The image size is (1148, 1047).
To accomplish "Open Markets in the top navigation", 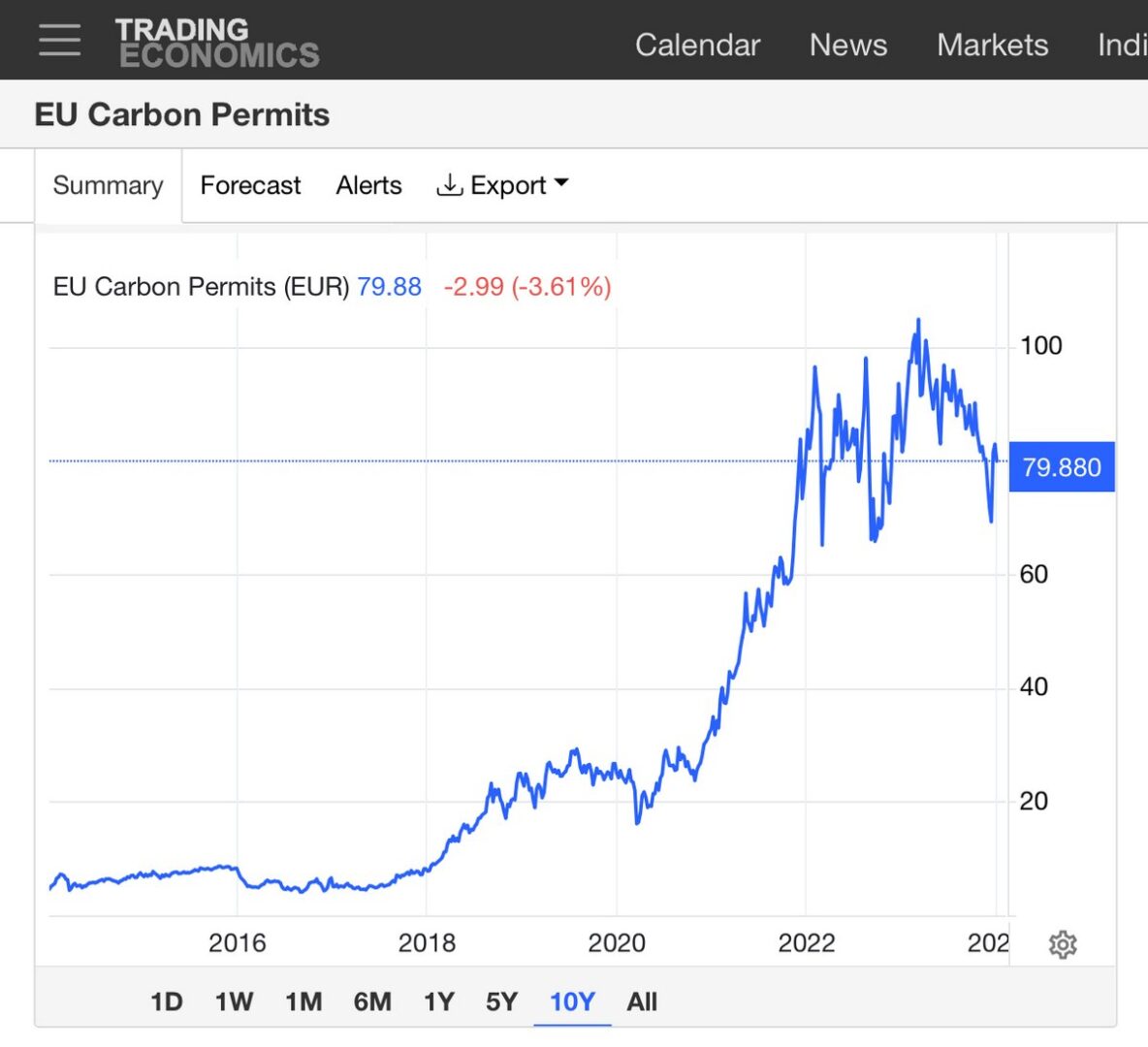I will pyautogui.click(x=992, y=45).
